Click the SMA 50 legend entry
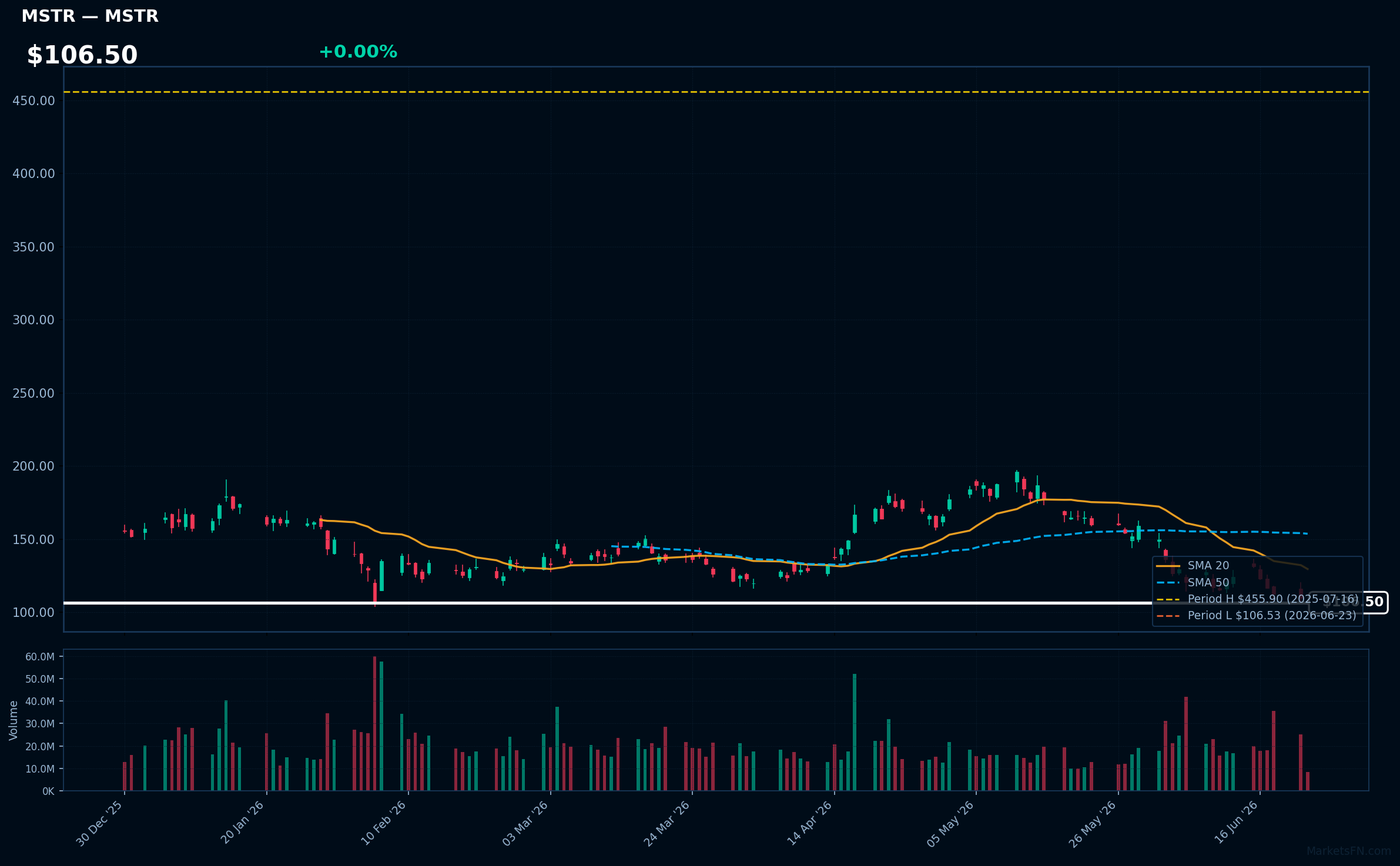The width and height of the screenshot is (1400, 866). pos(1193,583)
